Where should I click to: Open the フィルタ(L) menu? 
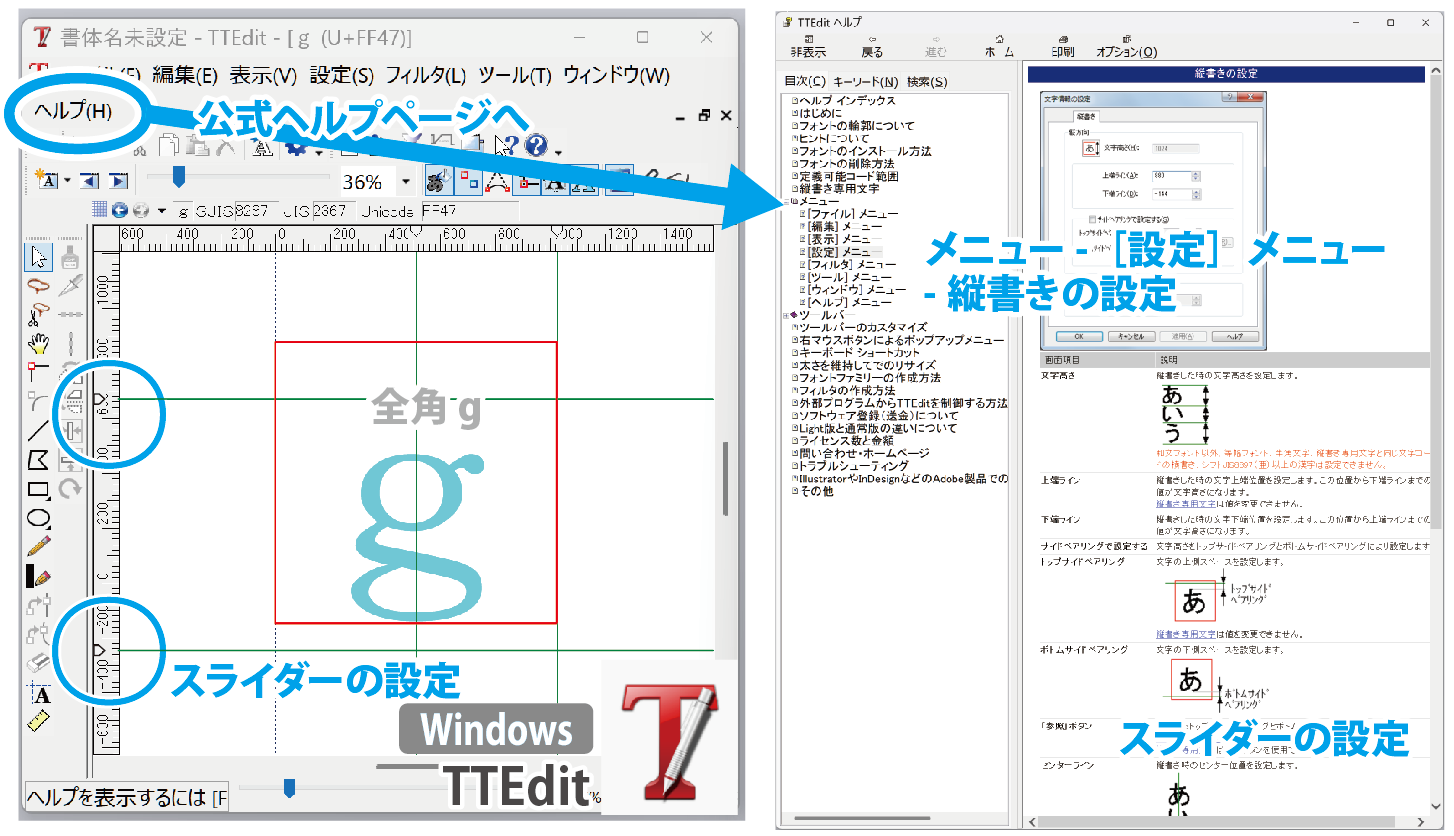(426, 75)
